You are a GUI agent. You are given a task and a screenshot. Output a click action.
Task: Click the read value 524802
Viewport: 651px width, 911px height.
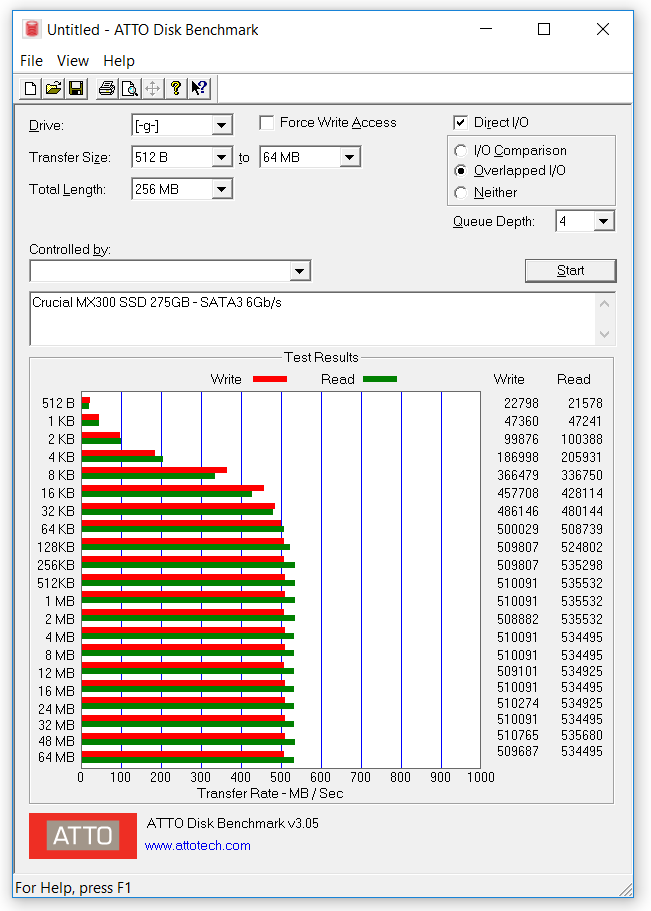click(x=582, y=547)
